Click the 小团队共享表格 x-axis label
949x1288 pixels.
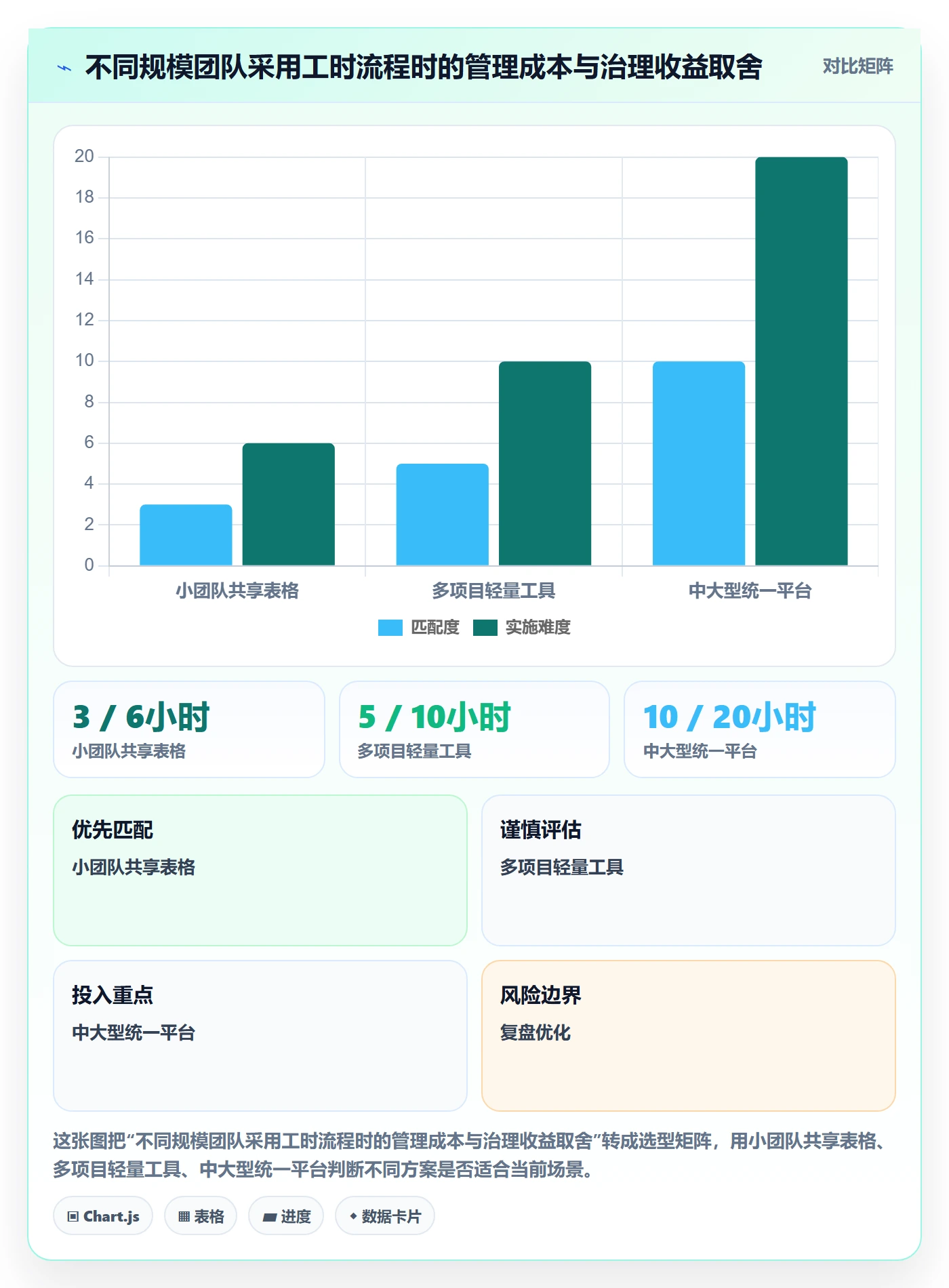237,591
